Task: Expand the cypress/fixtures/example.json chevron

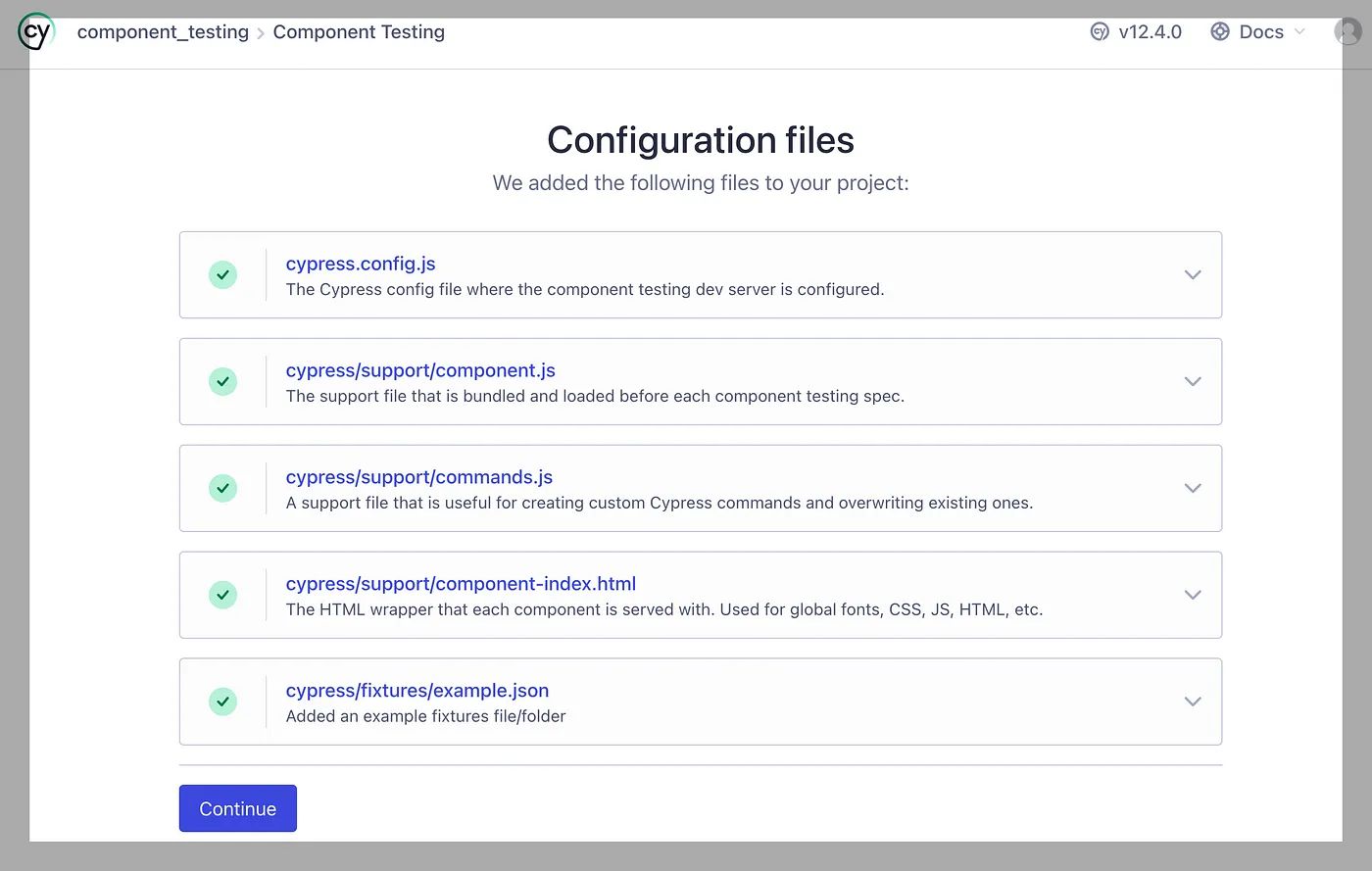Action: (1193, 702)
